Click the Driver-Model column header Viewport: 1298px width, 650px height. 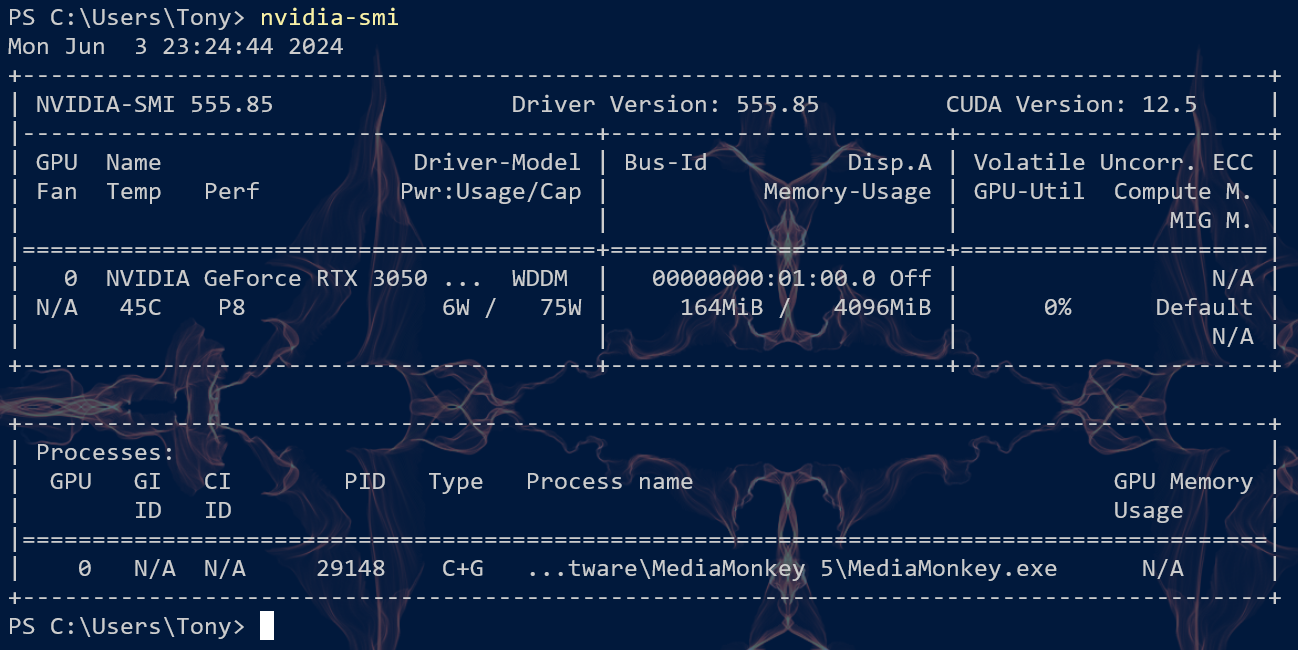(x=497, y=163)
